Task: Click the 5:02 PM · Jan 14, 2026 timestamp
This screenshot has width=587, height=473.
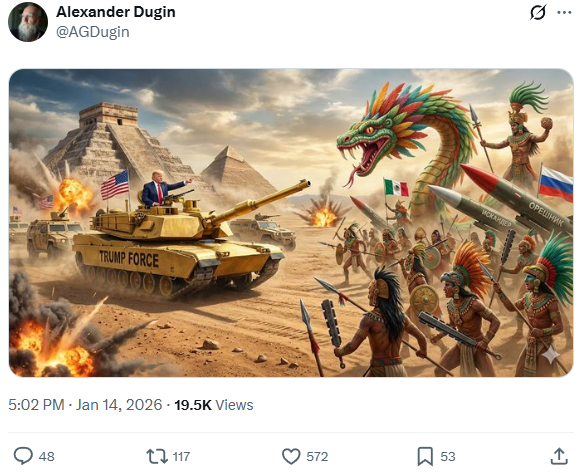Action: click(x=85, y=405)
